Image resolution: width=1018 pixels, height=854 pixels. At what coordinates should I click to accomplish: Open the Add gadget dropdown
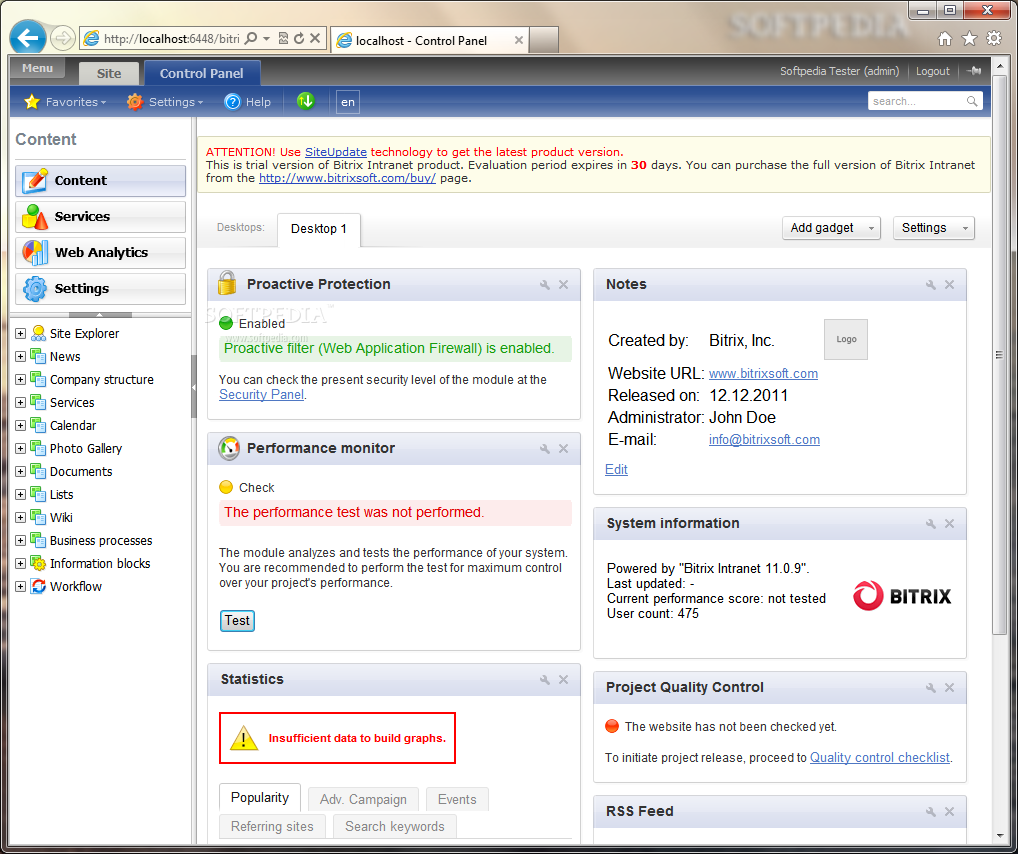pyautogui.click(x=831, y=228)
